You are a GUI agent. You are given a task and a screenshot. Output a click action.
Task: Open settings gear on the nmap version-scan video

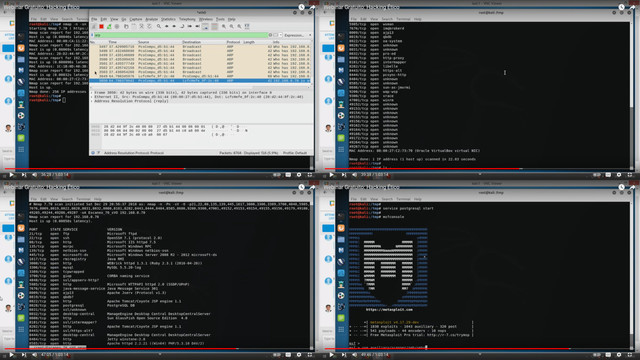click(299, 355)
